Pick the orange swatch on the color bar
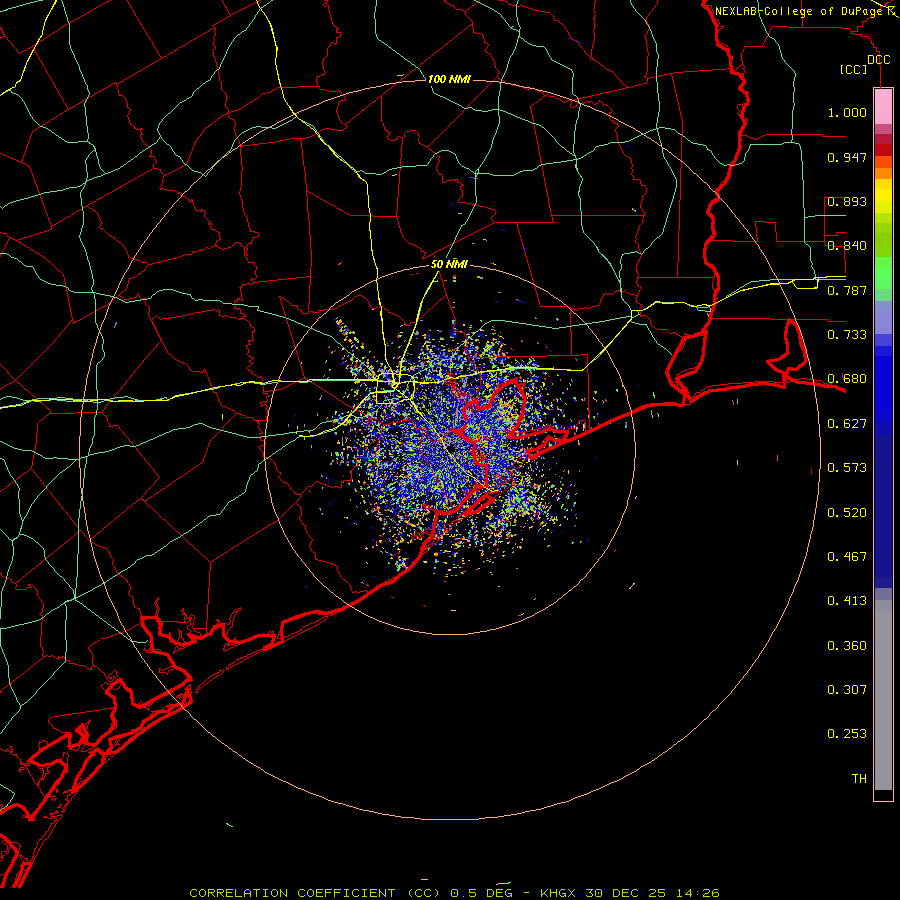This screenshot has width=900, height=900. pos(883,173)
